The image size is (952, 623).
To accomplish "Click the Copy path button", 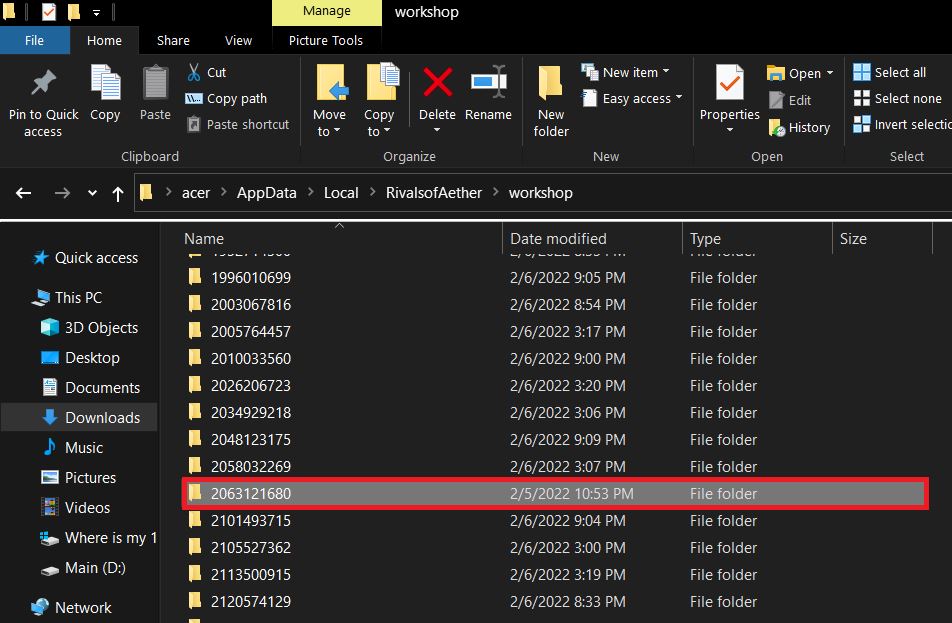I will (x=226, y=98).
